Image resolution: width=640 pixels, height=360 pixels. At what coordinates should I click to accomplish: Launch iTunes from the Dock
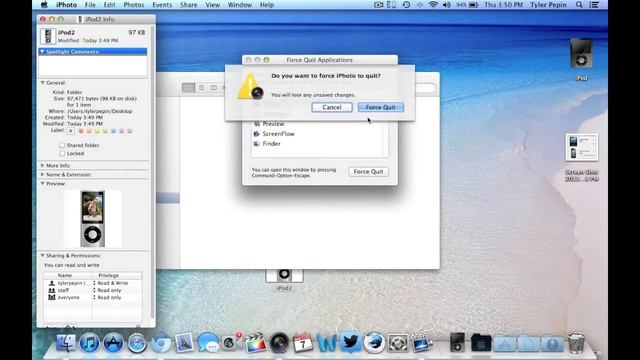[89, 342]
